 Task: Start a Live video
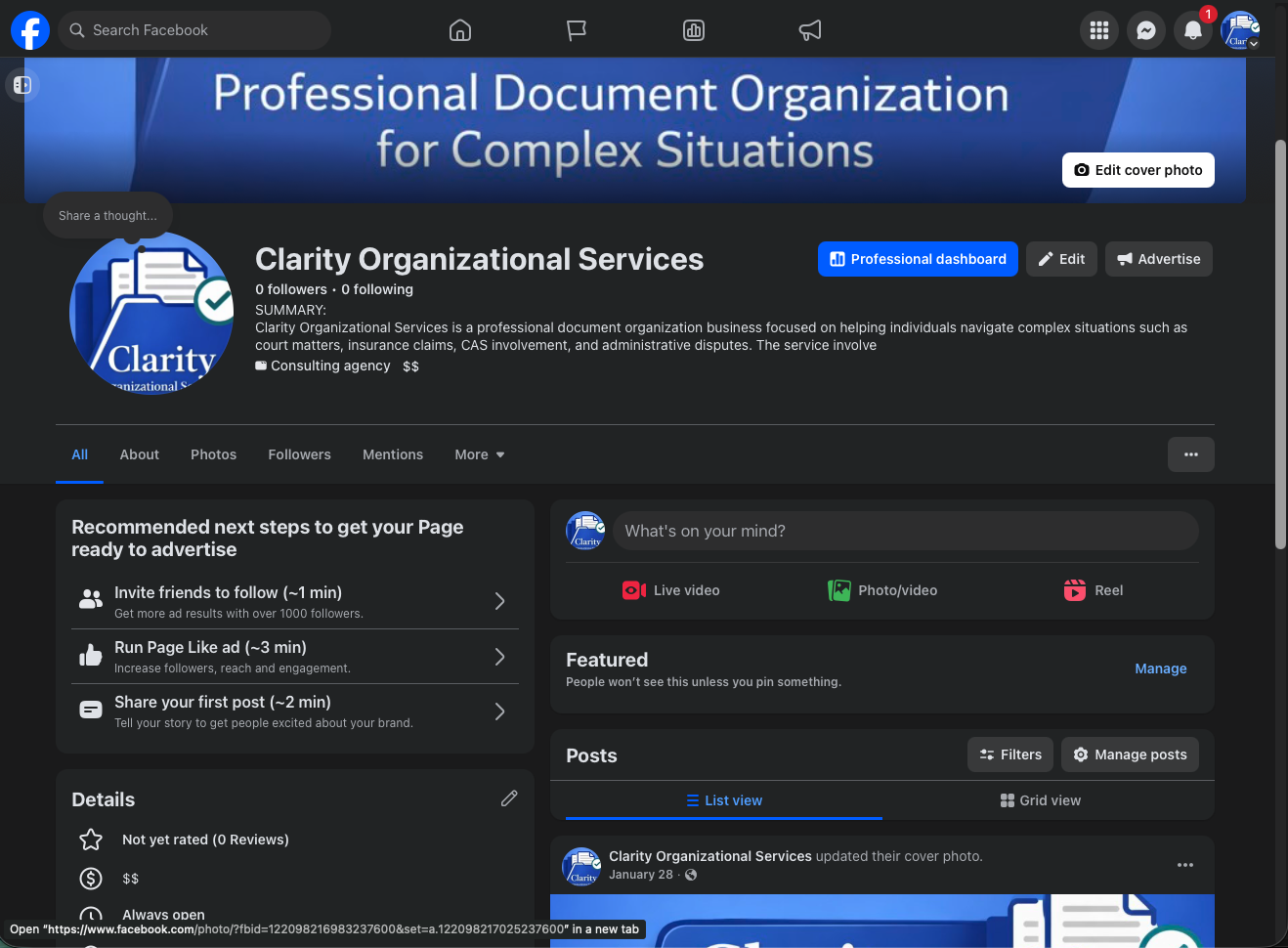670,590
